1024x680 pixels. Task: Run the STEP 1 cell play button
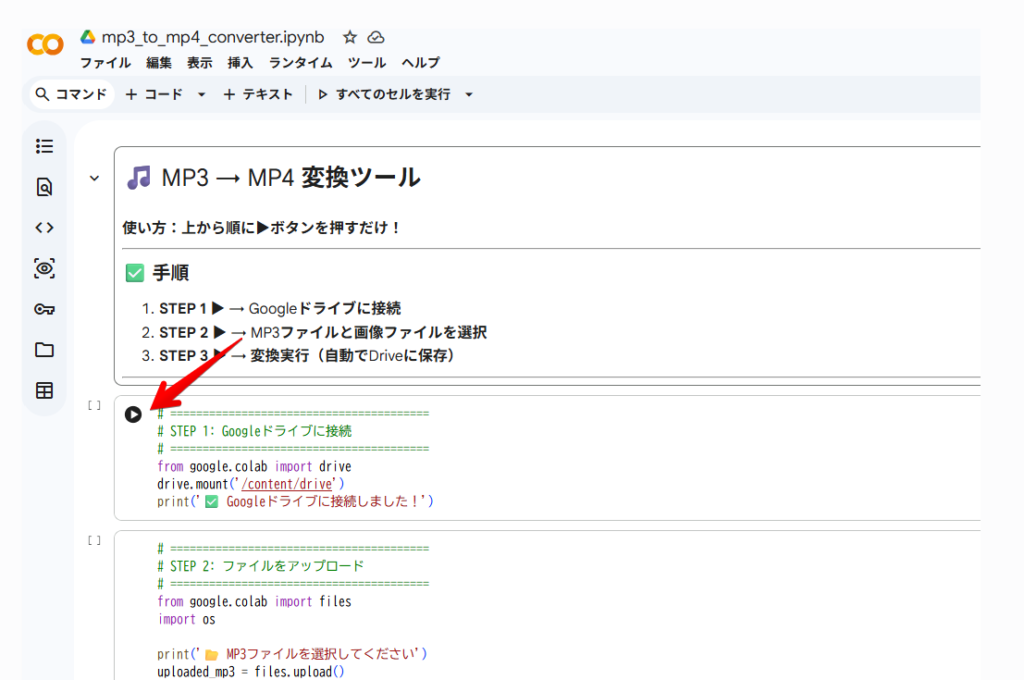pos(133,414)
